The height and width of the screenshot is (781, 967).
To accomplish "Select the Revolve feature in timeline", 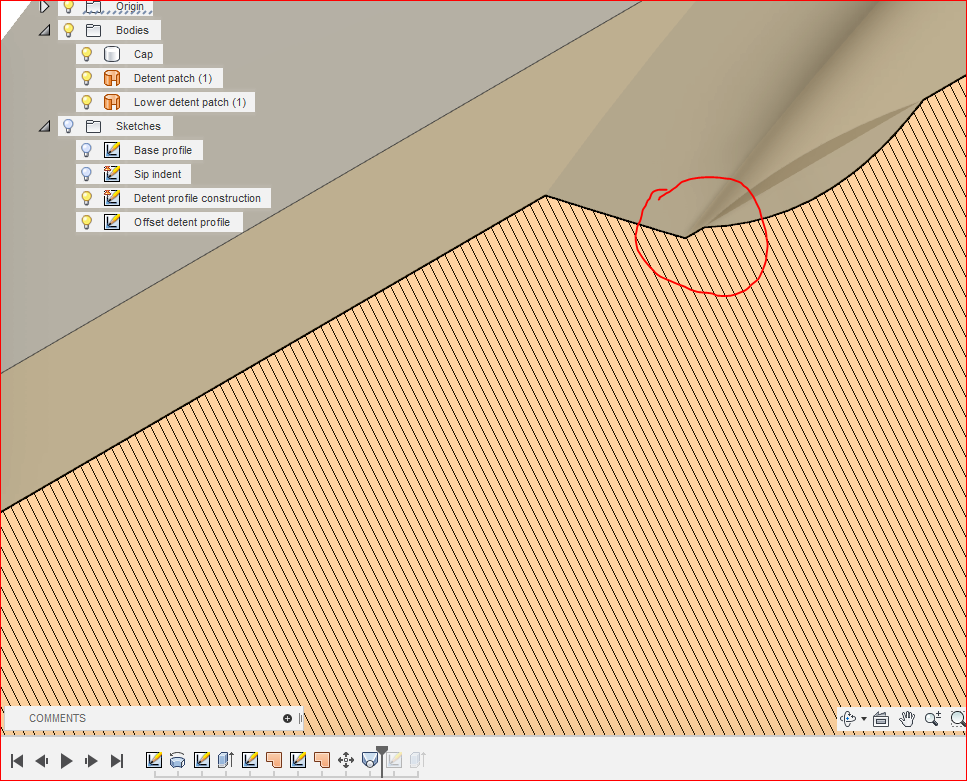I will (178, 759).
